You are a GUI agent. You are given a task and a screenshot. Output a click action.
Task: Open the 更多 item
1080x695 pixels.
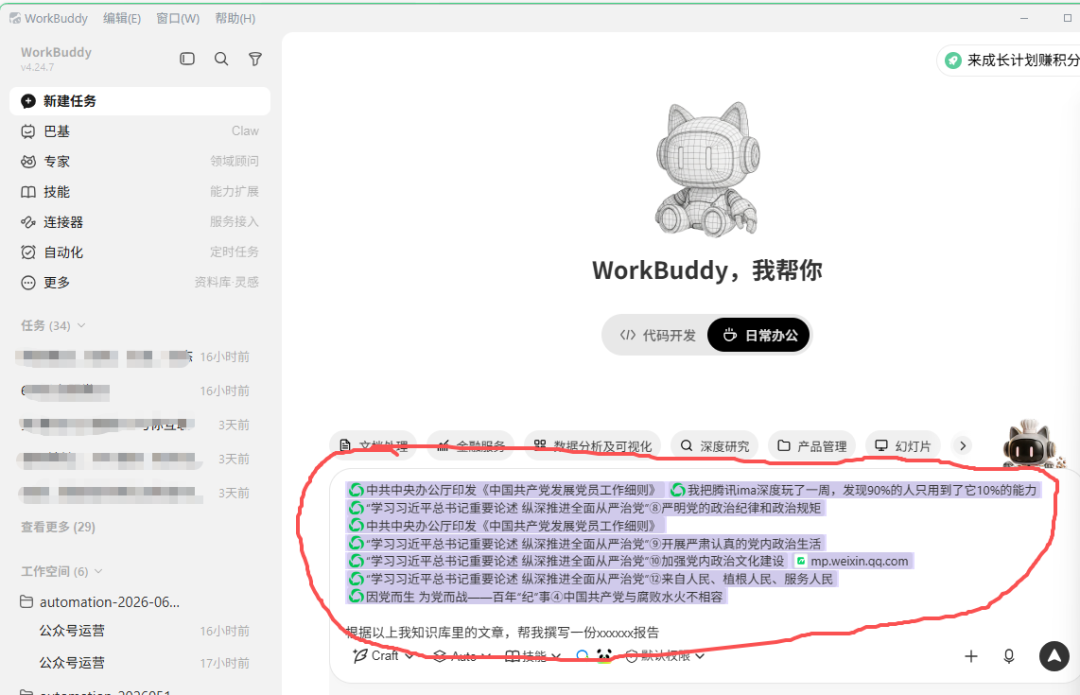click(x=140, y=282)
